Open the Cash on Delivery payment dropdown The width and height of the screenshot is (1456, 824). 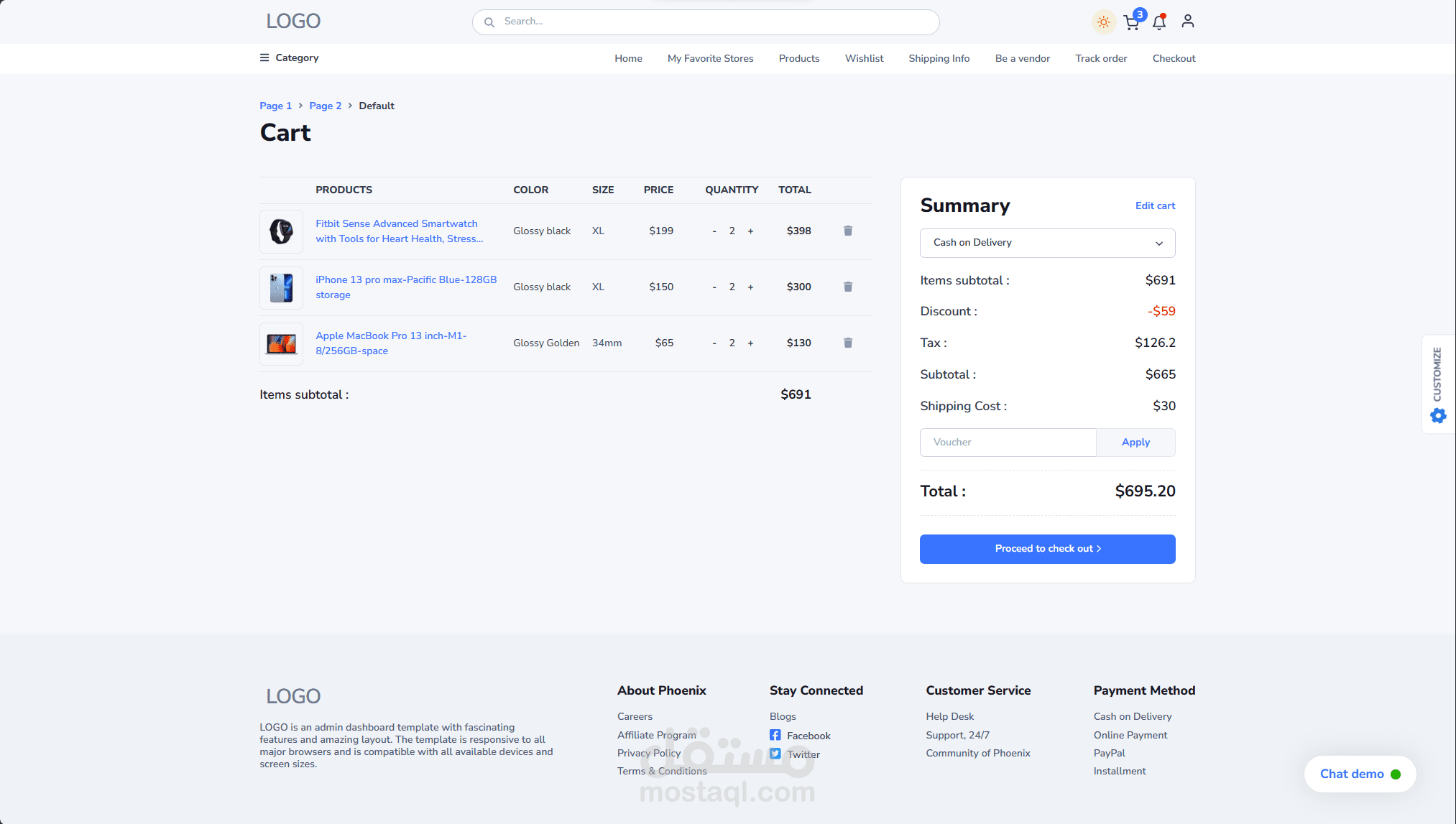click(x=1047, y=243)
